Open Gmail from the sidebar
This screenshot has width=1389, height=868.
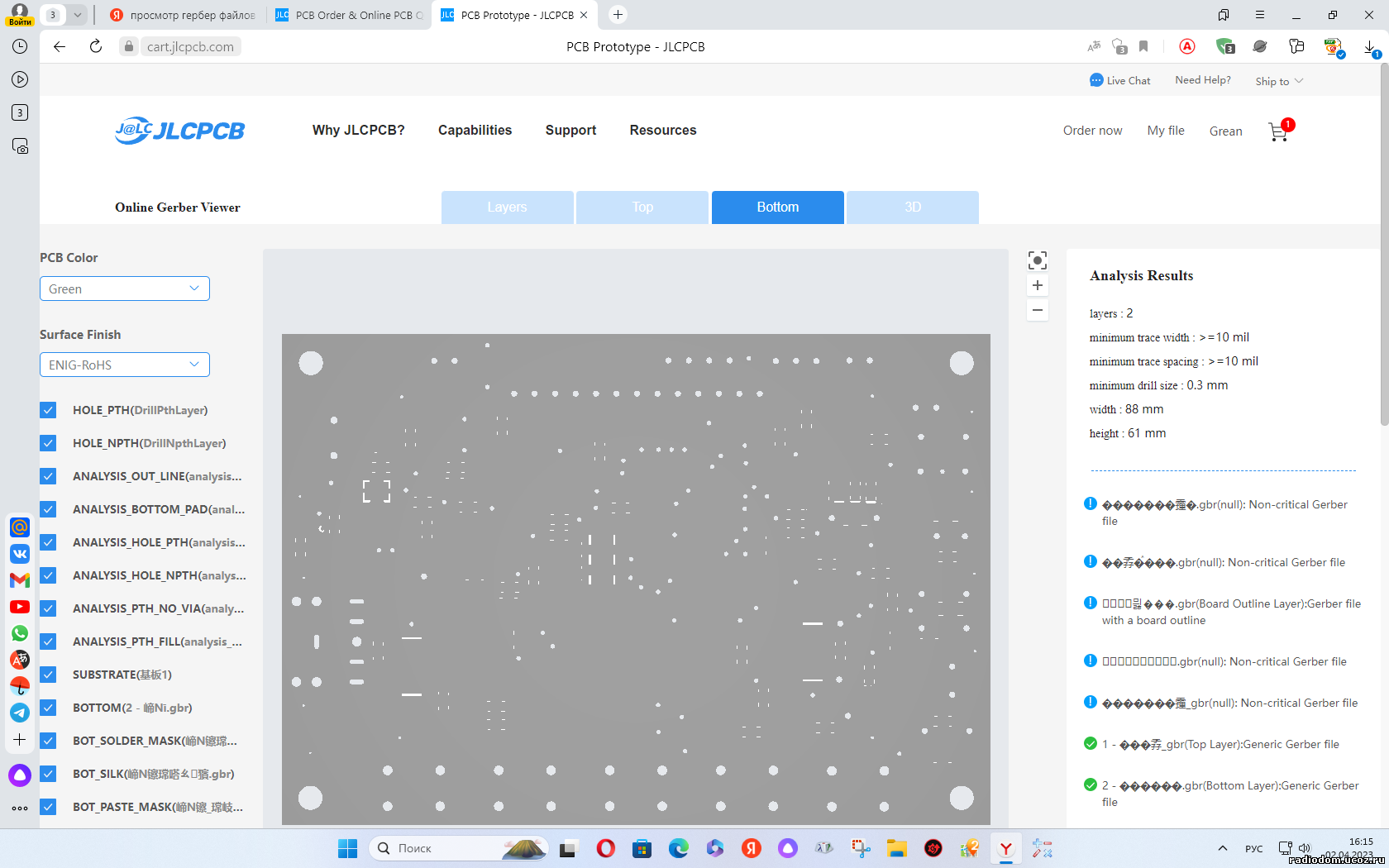[x=20, y=580]
